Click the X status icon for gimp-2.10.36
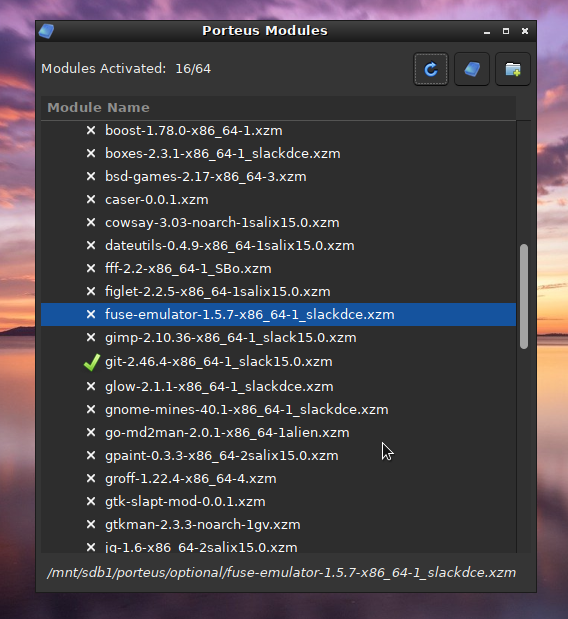568x619 pixels. click(91, 338)
